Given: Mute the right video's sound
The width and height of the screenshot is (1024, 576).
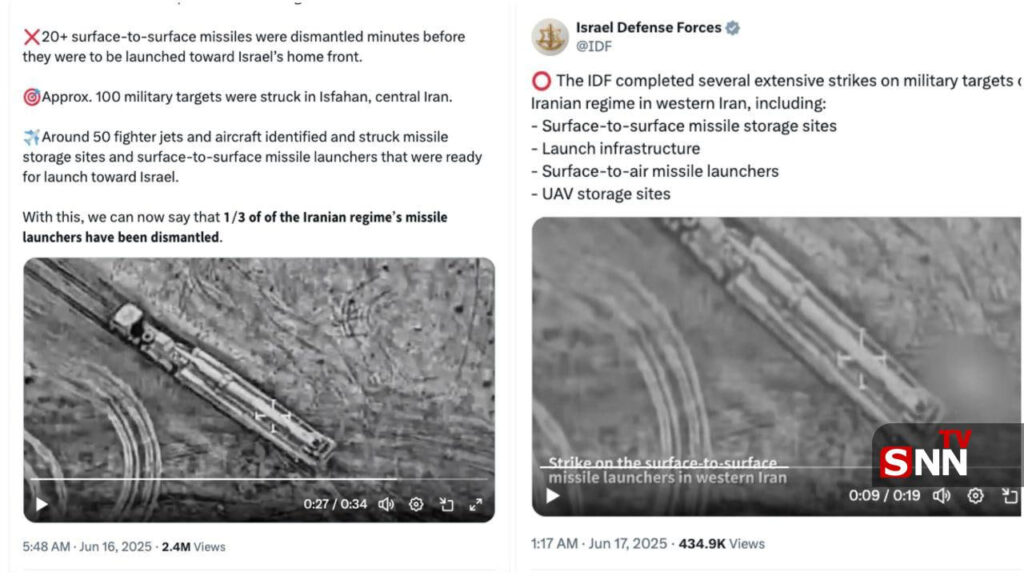Looking at the screenshot, I should (x=941, y=495).
